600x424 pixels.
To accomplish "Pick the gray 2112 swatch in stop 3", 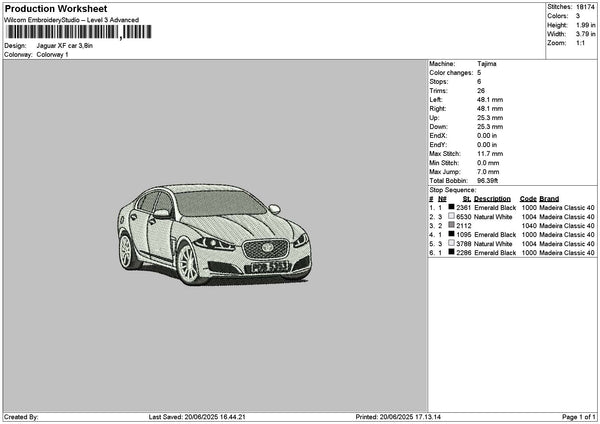I will (x=452, y=226).
